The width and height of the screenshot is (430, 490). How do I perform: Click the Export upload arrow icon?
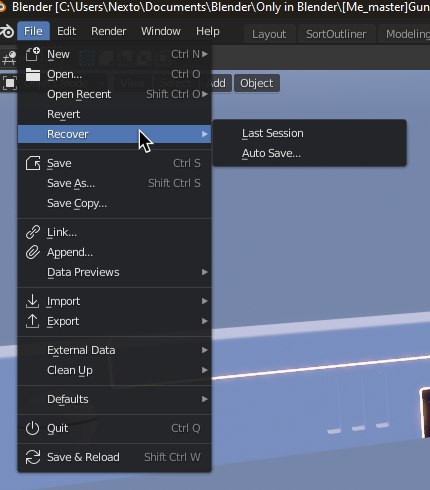click(33, 321)
